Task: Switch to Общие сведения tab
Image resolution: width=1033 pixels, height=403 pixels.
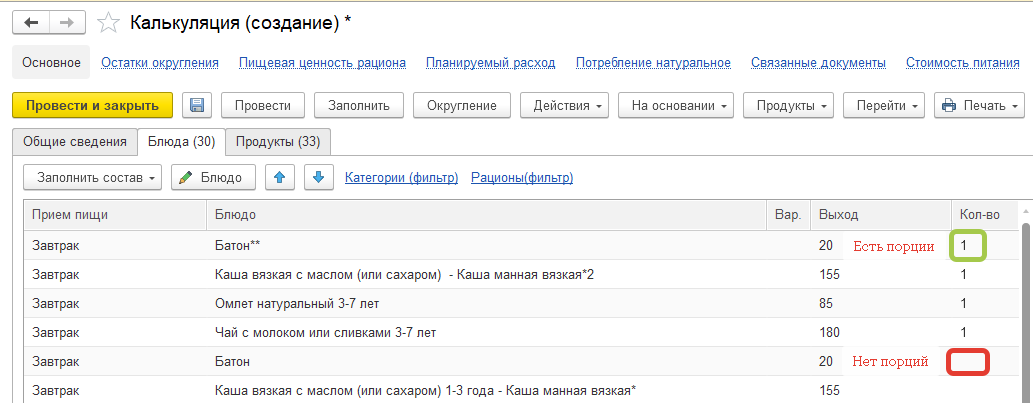Action: pyautogui.click(x=75, y=142)
